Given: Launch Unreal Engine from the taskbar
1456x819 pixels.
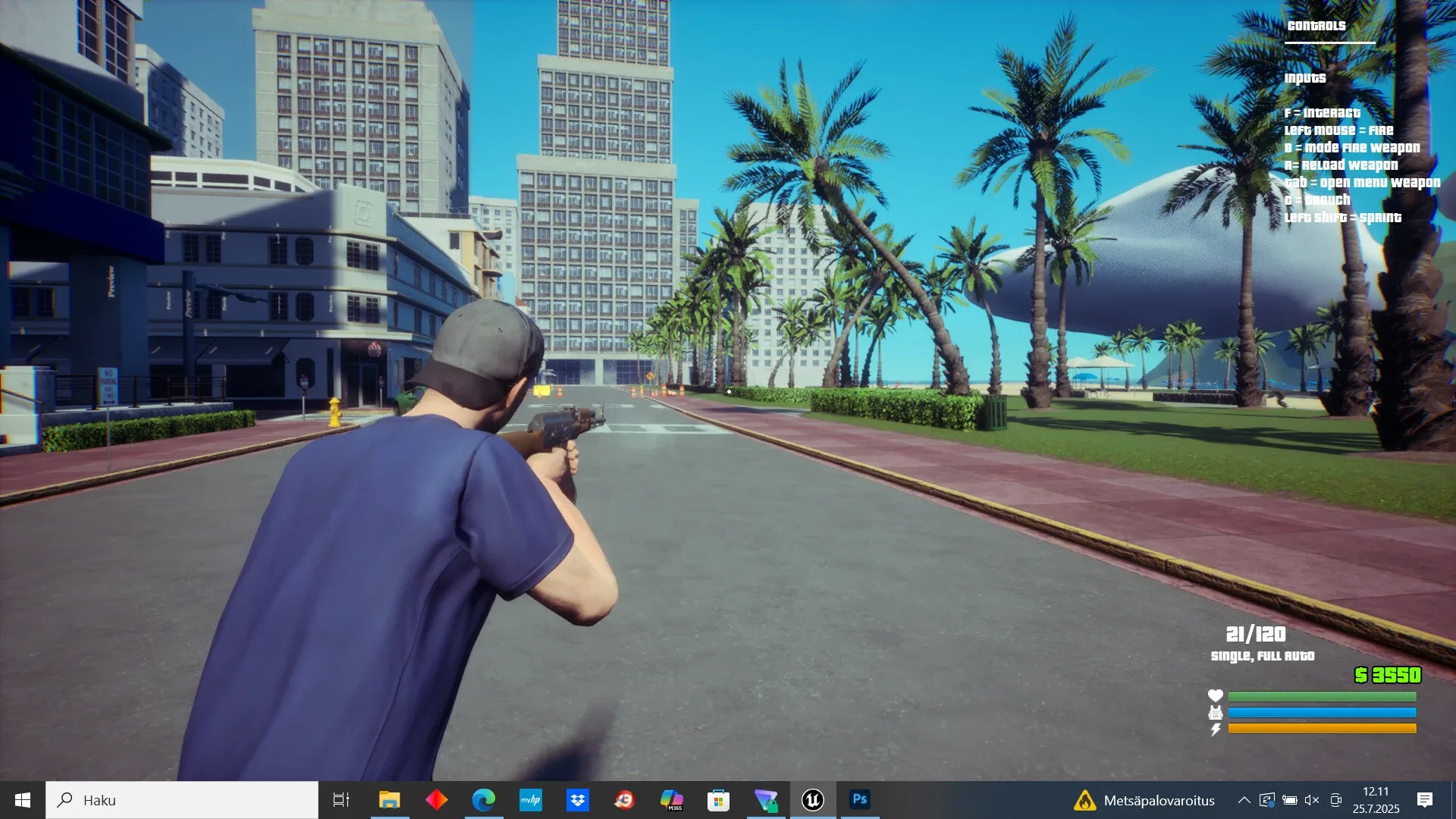Looking at the screenshot, I should [x=812, y=800].
